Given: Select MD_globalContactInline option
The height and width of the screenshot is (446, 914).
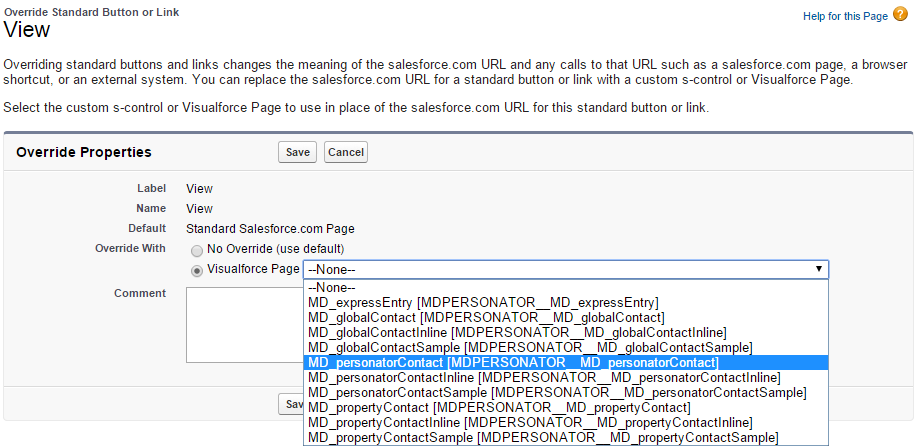Looking at the screenshot, I should [x=517, y=332].
